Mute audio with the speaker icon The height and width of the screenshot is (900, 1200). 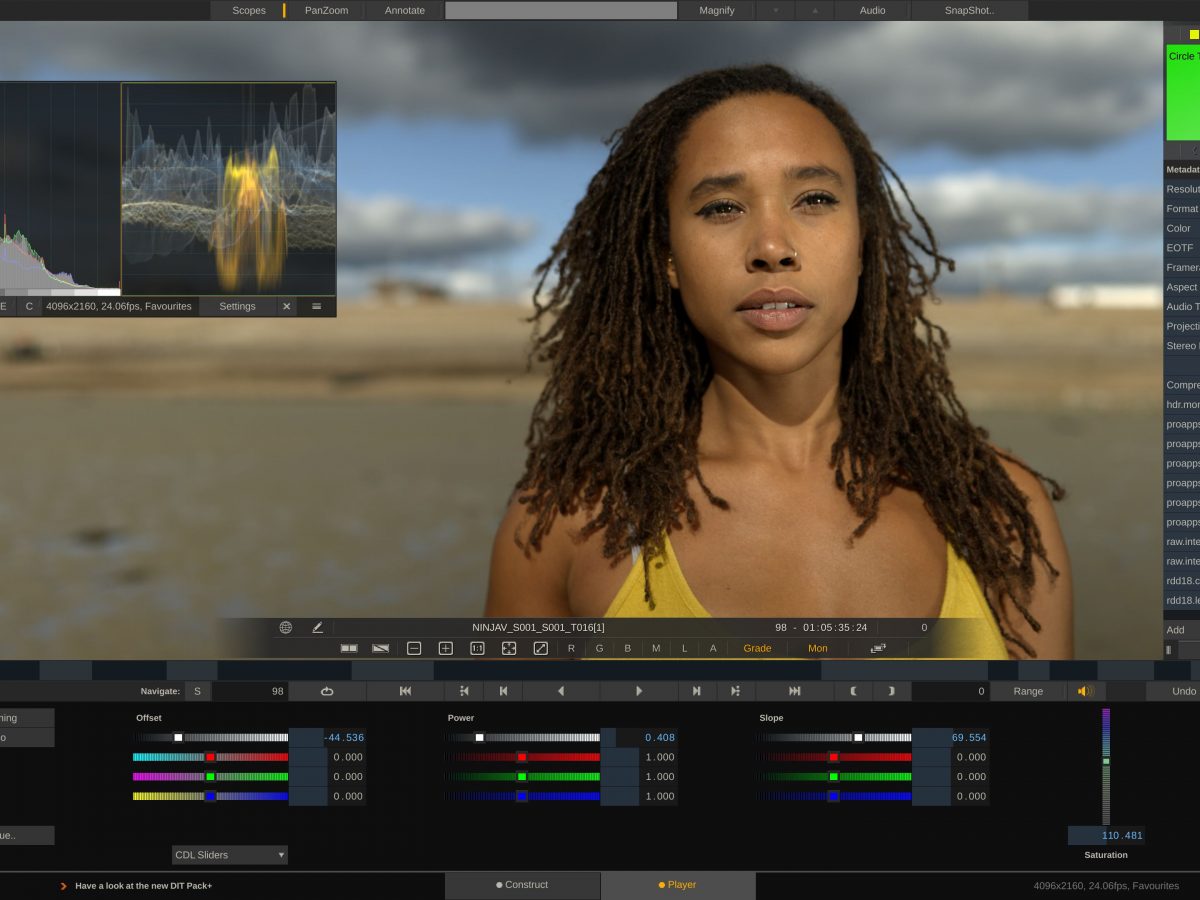[x=1084, y=690]
